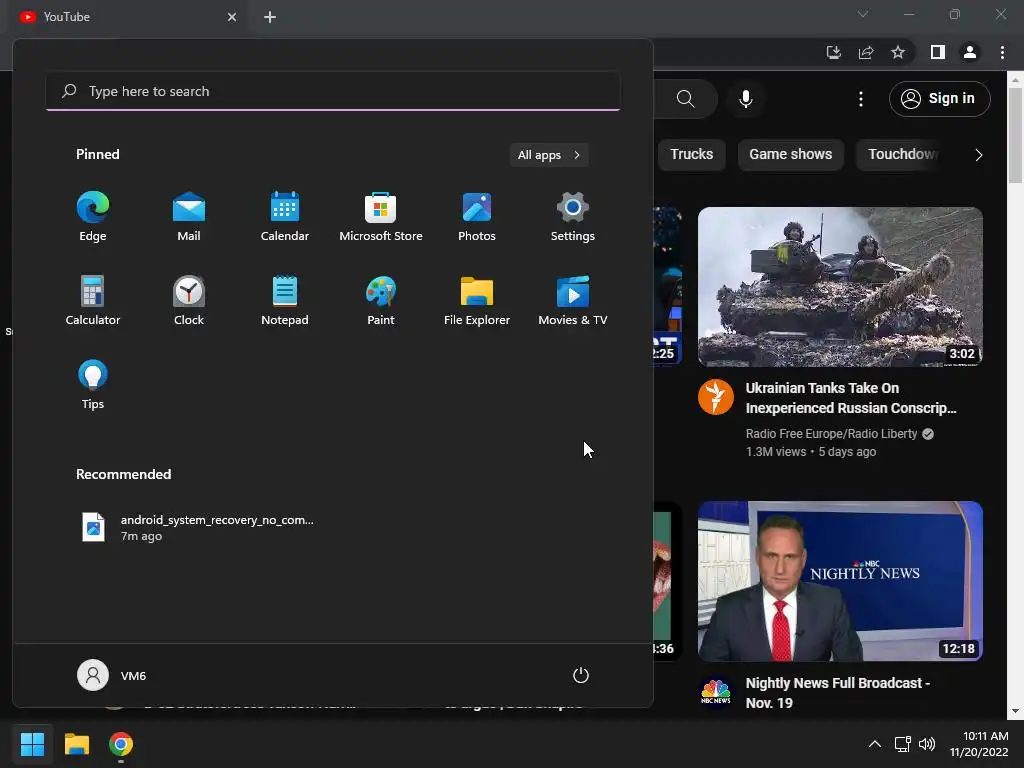Viewport: 1024px width, 768px height.
Task: Select the YouTube browser tab
Action: 127,17
